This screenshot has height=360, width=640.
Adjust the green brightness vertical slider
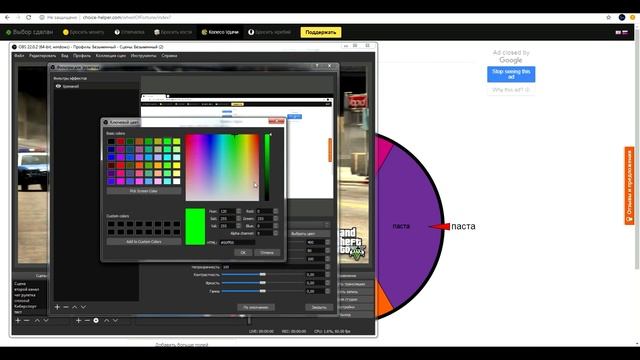[267, 167]
